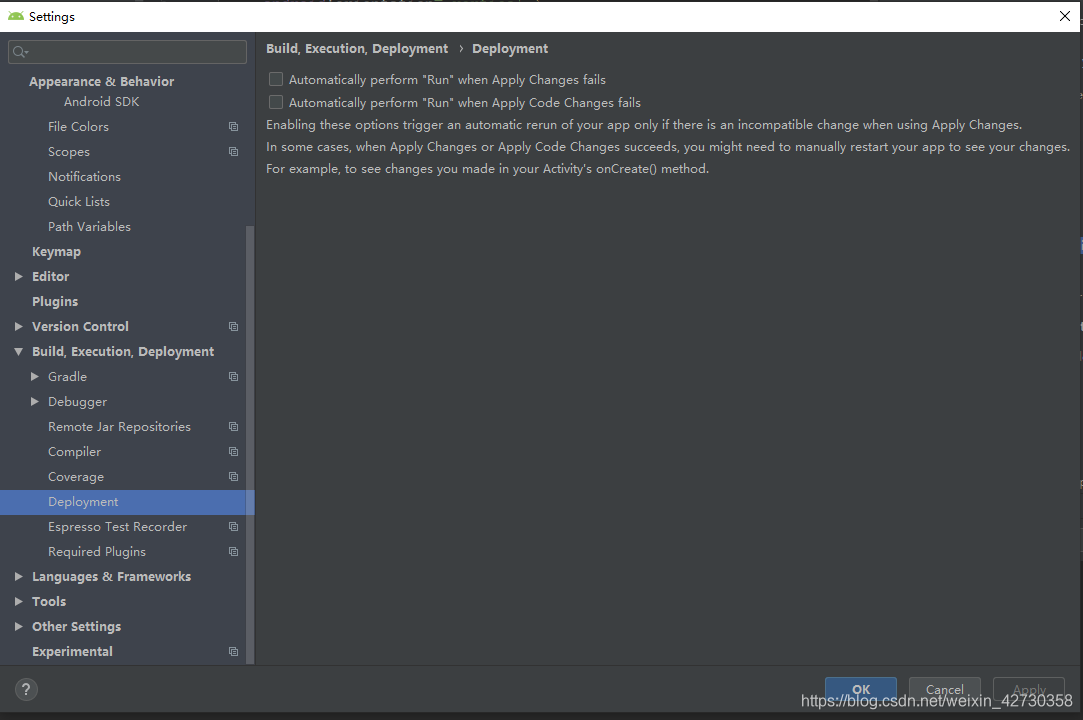This screenshot has width=1083, height=720.
Task: Open Experimental settings
Action: pyautogui.click(x=72, y=652)
